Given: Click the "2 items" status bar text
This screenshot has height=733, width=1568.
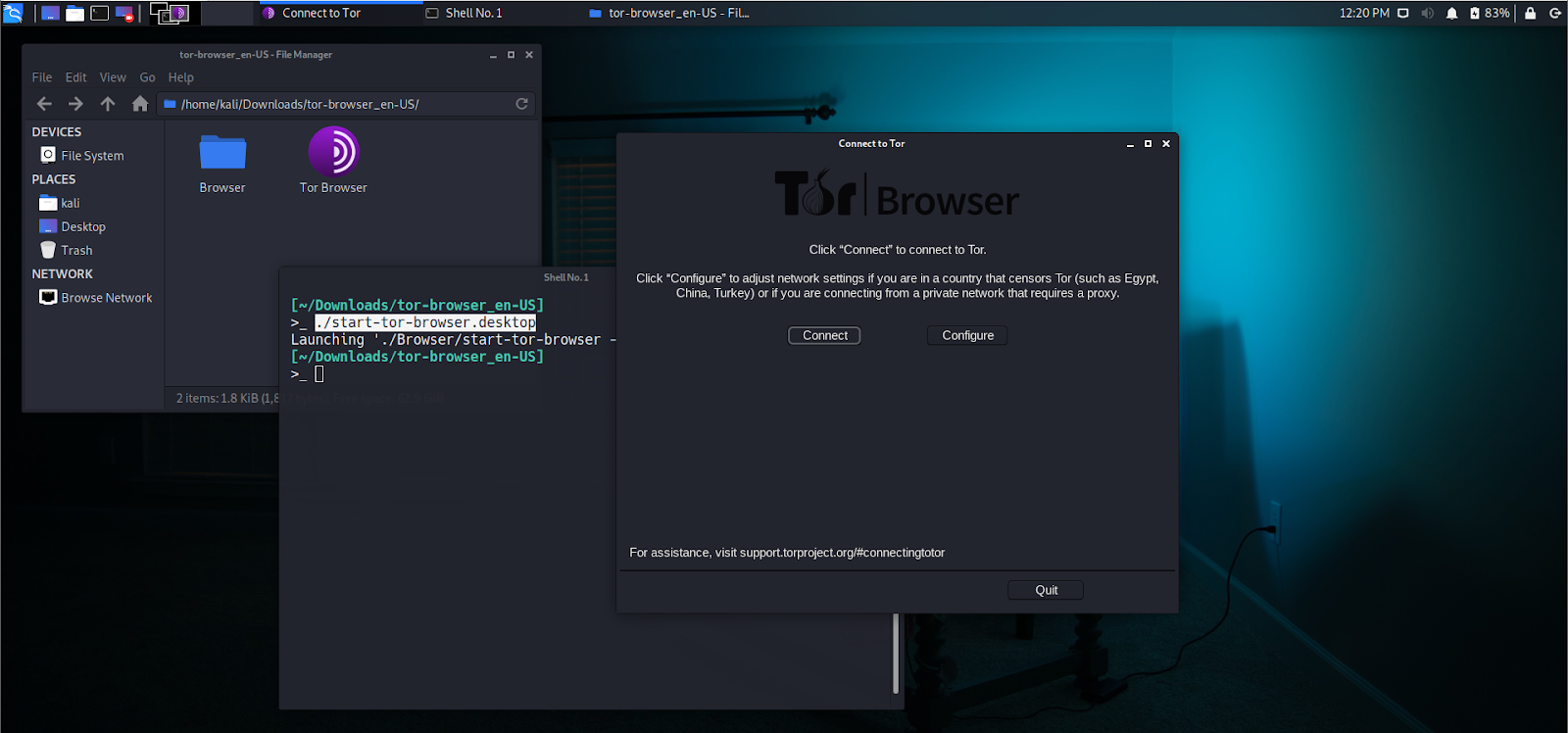Looking at the screenshot, I should pyautogui.click(x=227, y=398).
